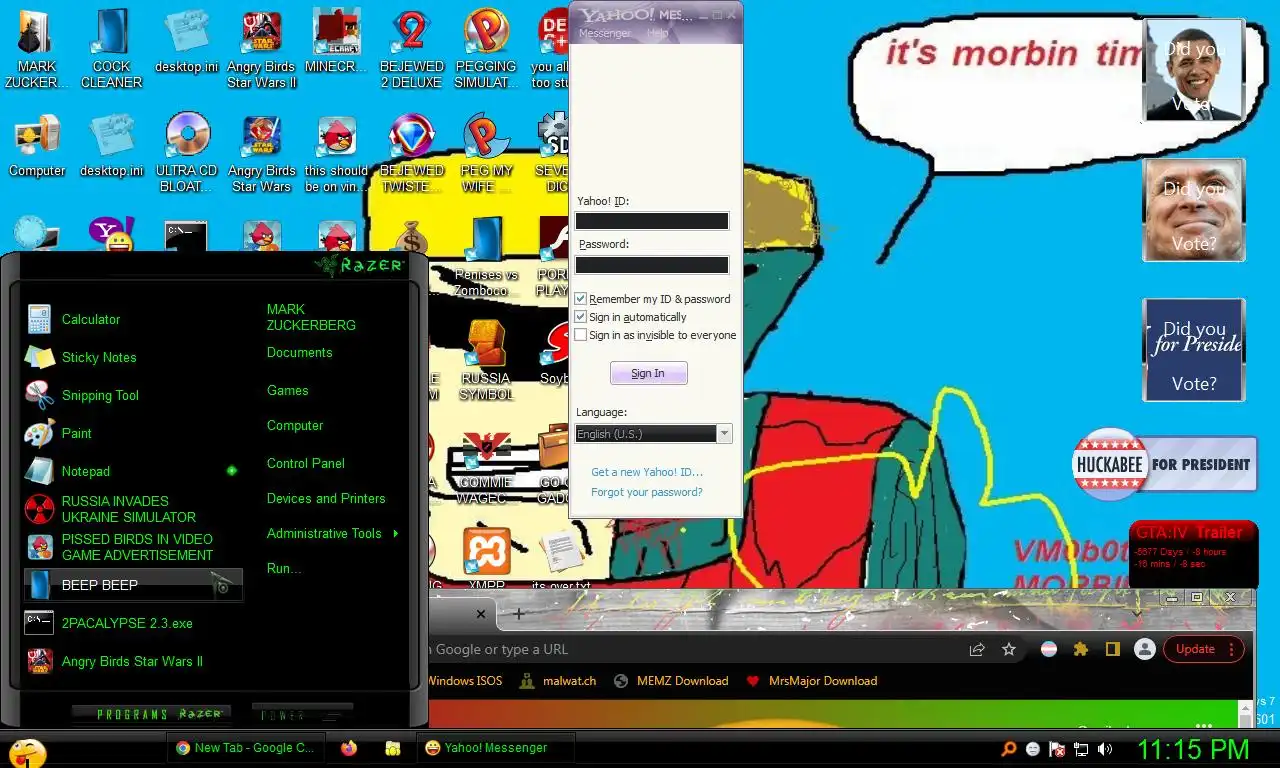Click Chrome's share page icon
The width and height of the screenshot is (1280, 768).
coord(977,649)
